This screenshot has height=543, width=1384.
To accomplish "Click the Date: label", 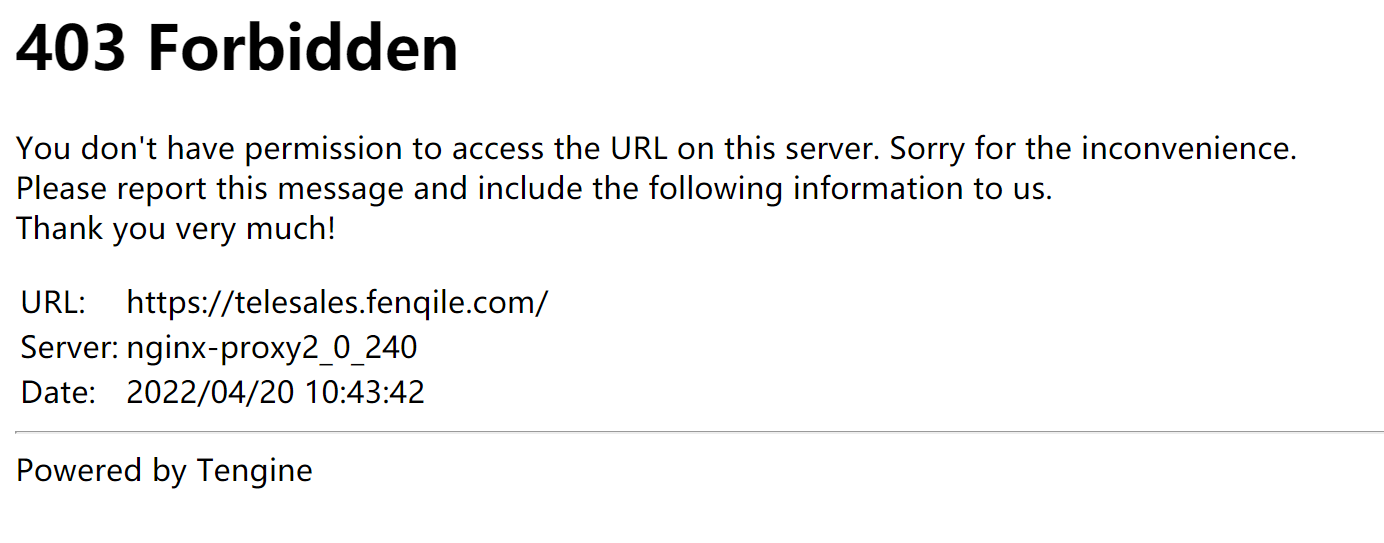I will tap(58, 392).
